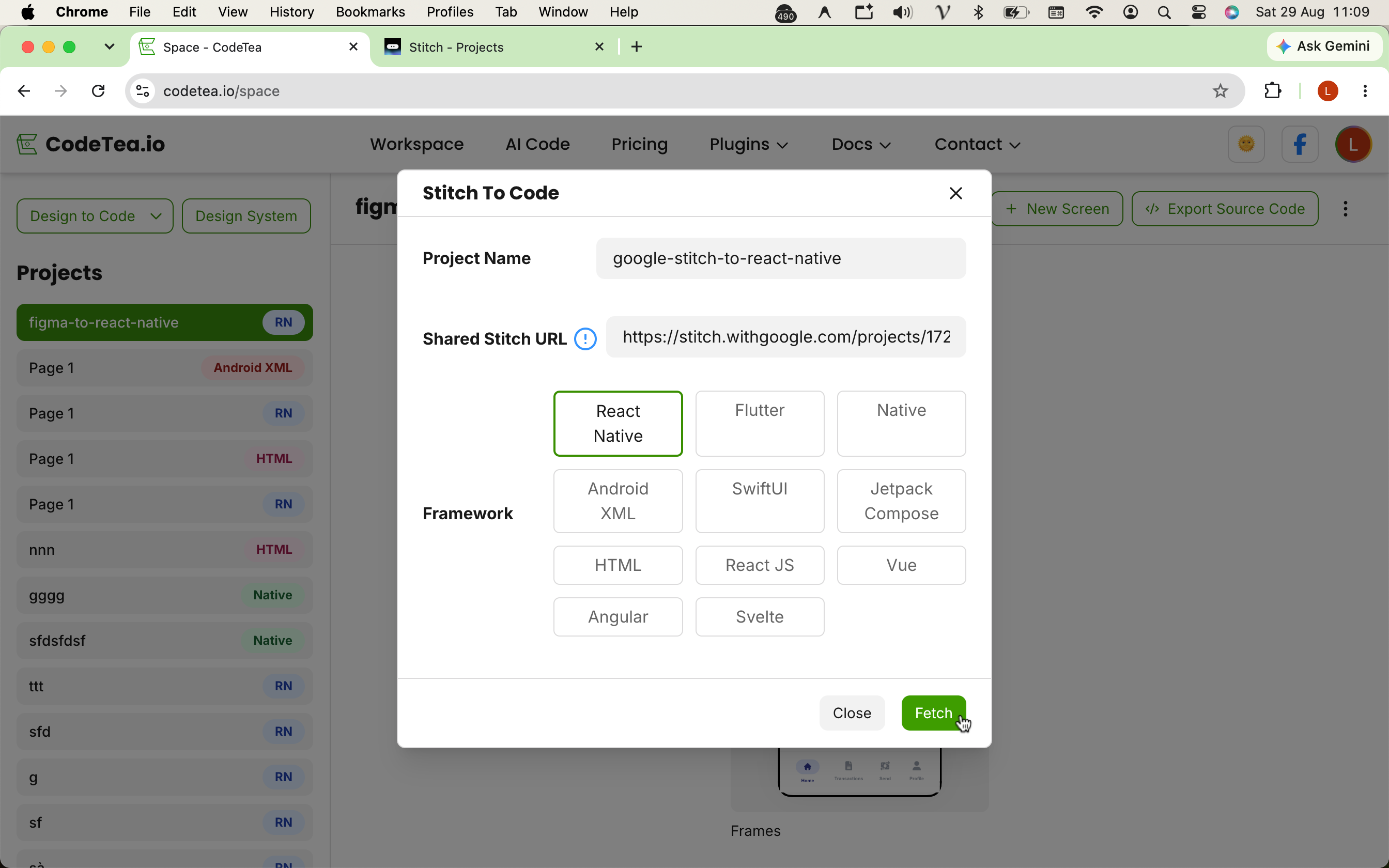Select the Flutter framework option
1389x868 pixels.
point(760,424)
